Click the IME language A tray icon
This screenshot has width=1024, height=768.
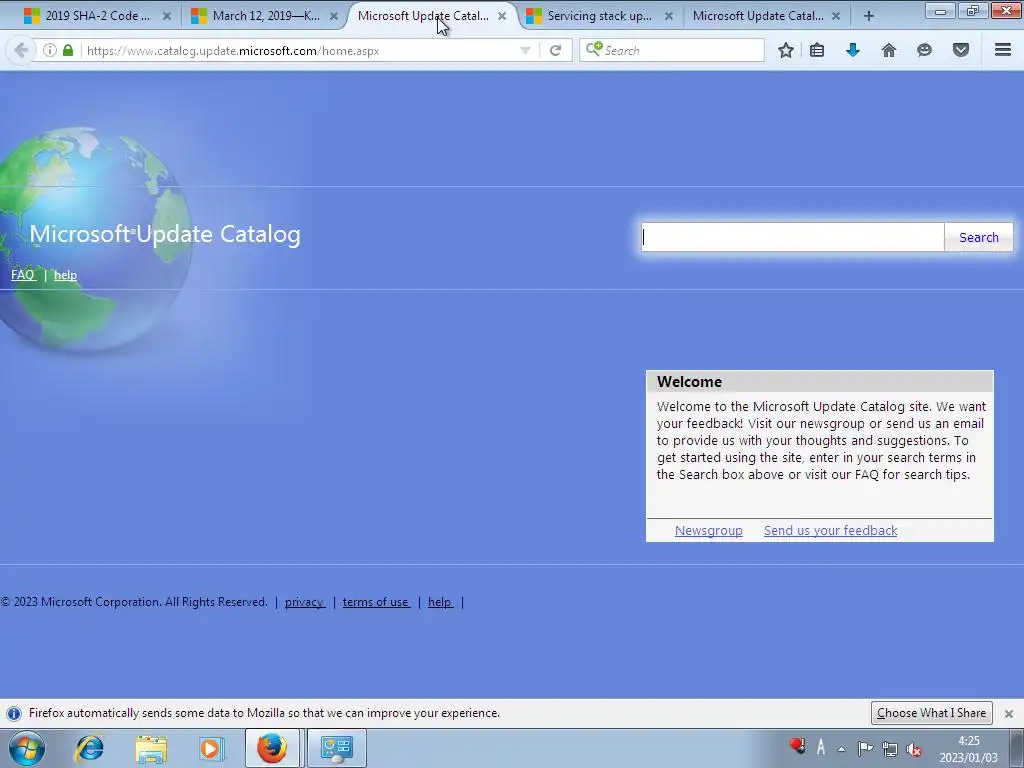click(821, 747)
